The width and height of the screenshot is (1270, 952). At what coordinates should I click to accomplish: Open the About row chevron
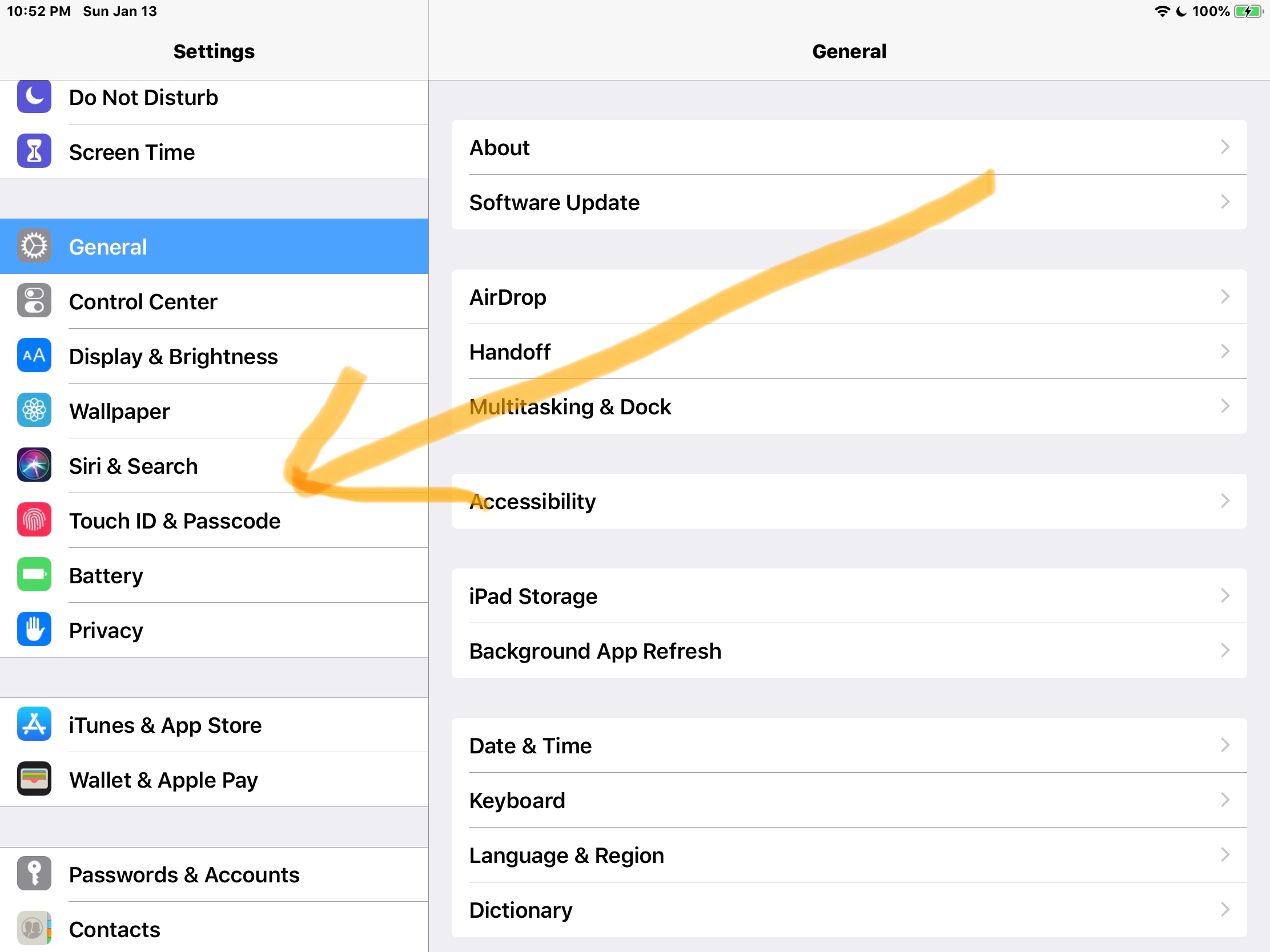[1225, 147]
